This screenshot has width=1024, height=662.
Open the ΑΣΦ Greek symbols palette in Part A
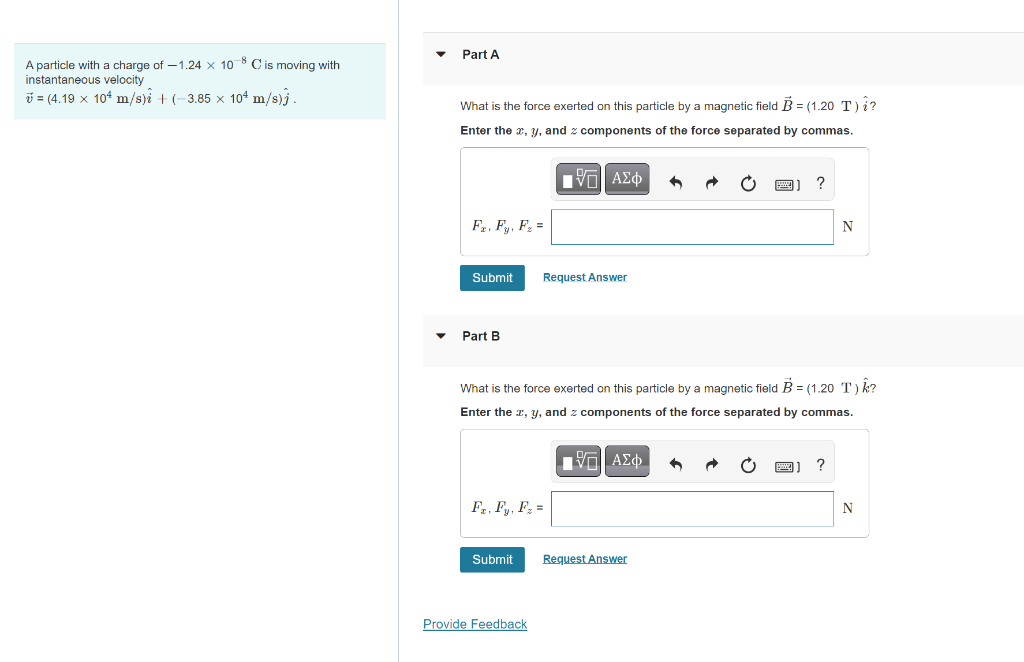(x=627, y=179)
